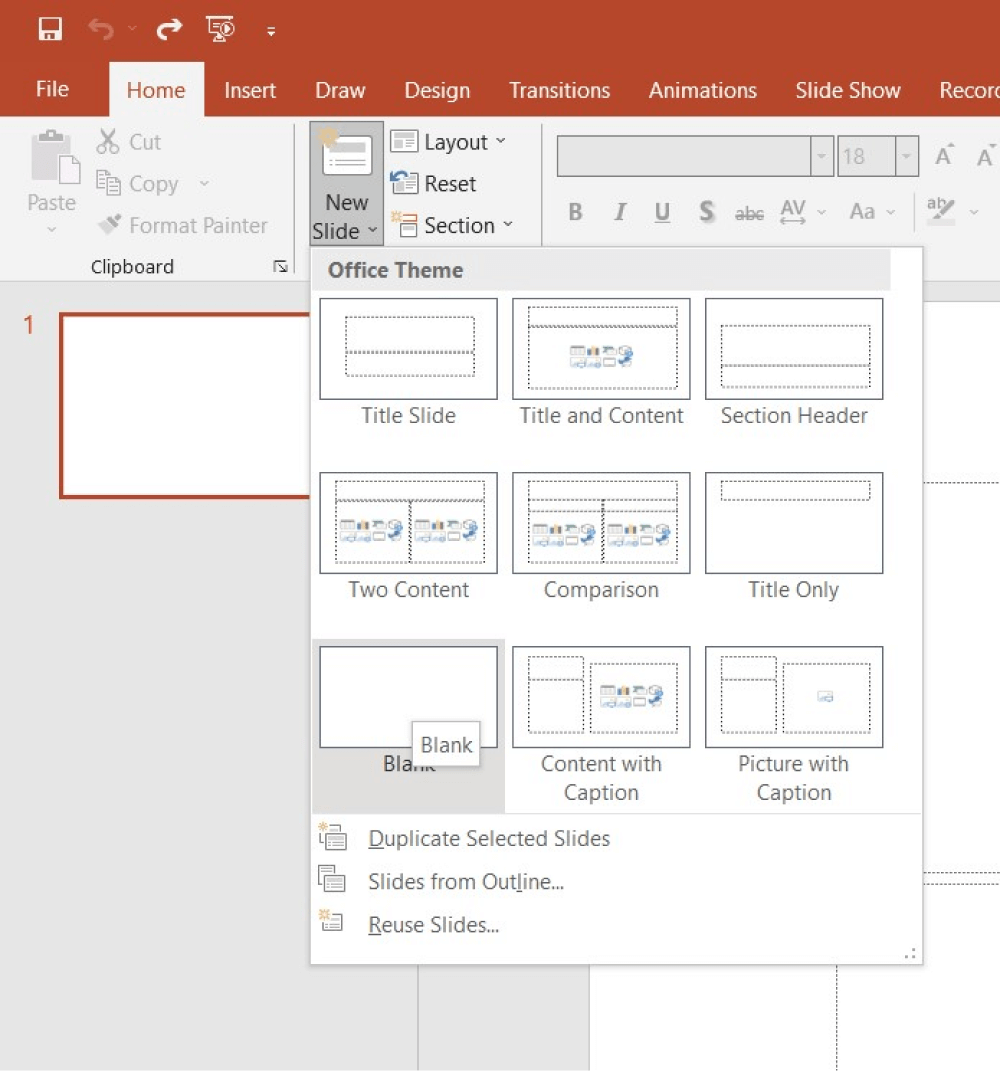The width and height of the screenshot is (1000, 1071).
Task: Click the Save icon in Quick Access Toolbar
Action: coord(48,28)
